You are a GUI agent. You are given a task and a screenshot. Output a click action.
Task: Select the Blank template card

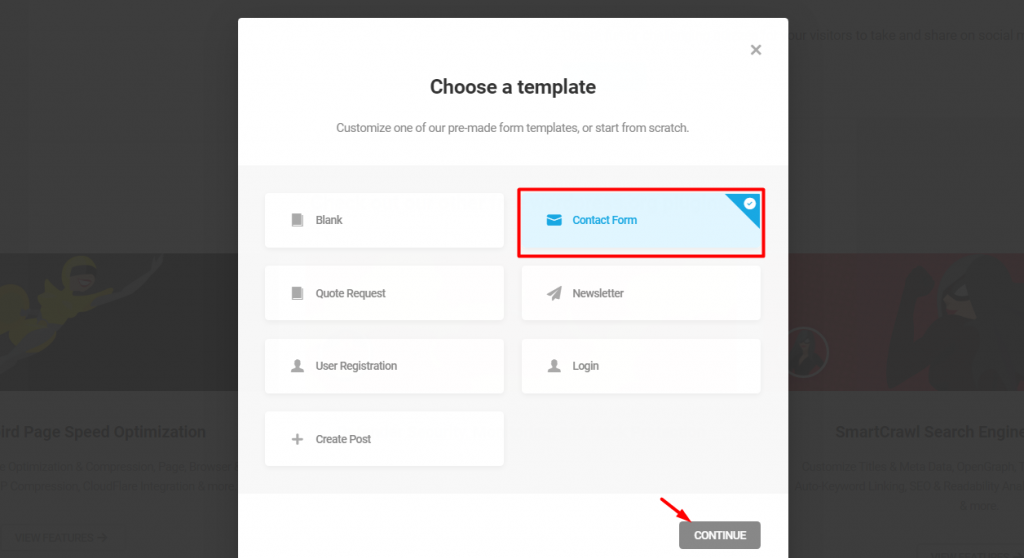click(384, 220)
